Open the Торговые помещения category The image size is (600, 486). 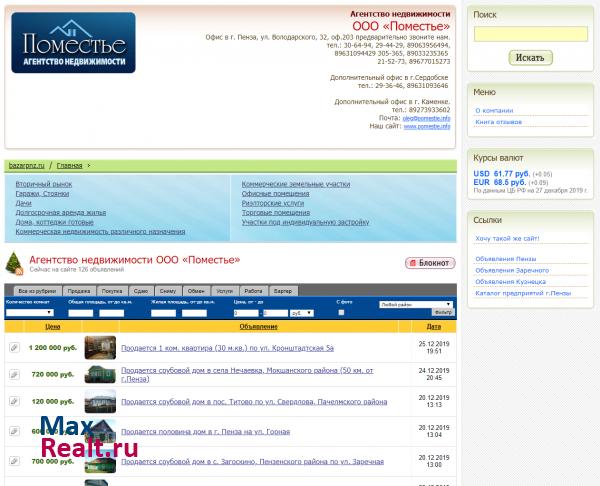[x=276, y=212]
